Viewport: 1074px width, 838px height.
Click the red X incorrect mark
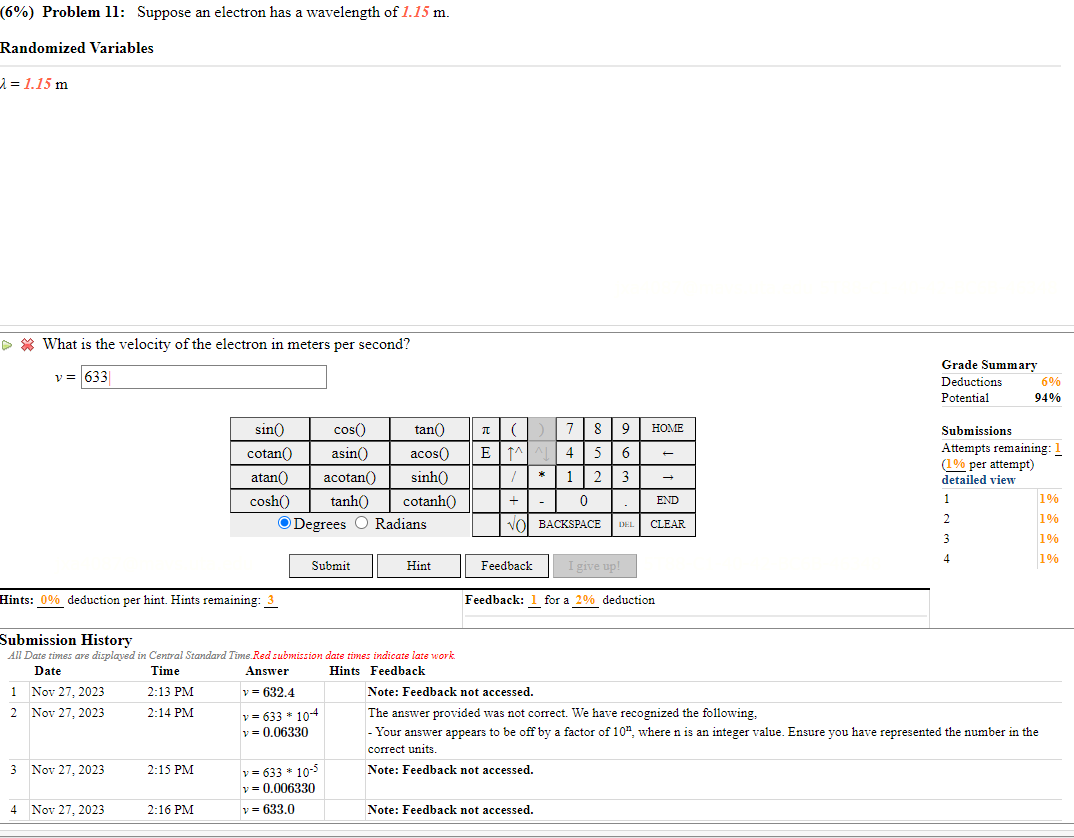click(27, 345)
